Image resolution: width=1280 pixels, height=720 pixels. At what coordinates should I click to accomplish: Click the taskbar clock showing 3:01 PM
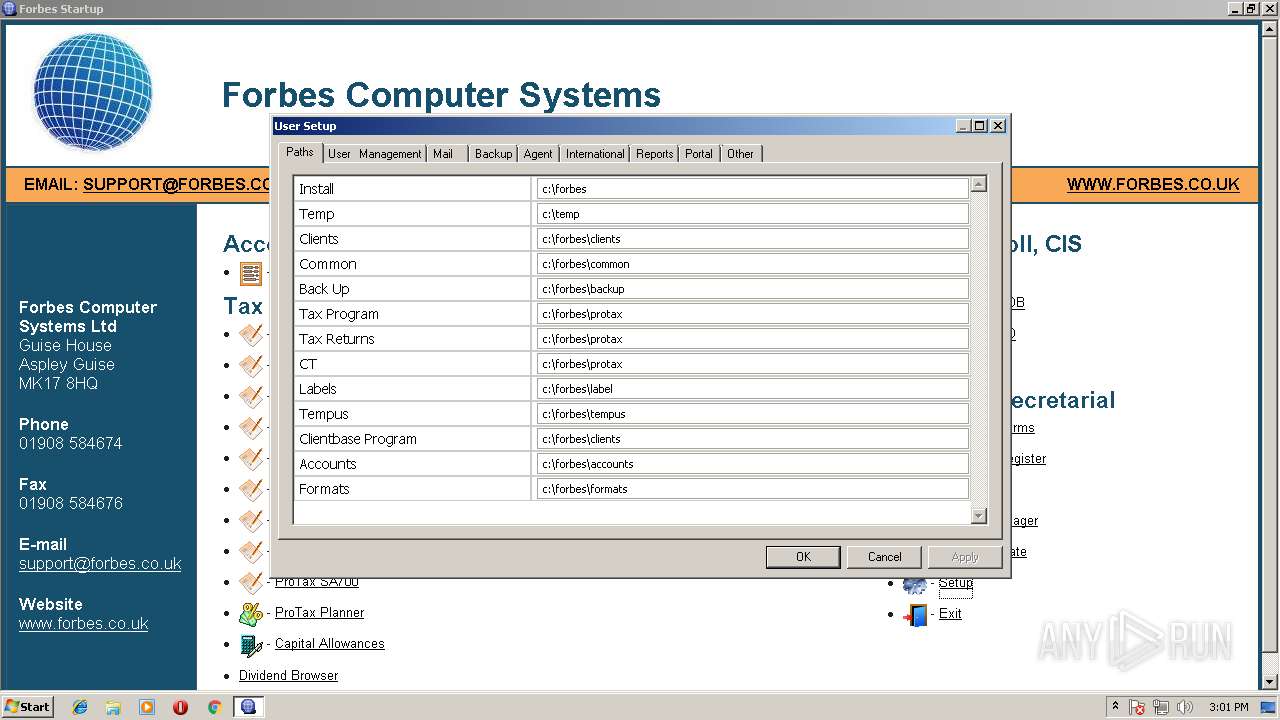[x=1228, y=707]
